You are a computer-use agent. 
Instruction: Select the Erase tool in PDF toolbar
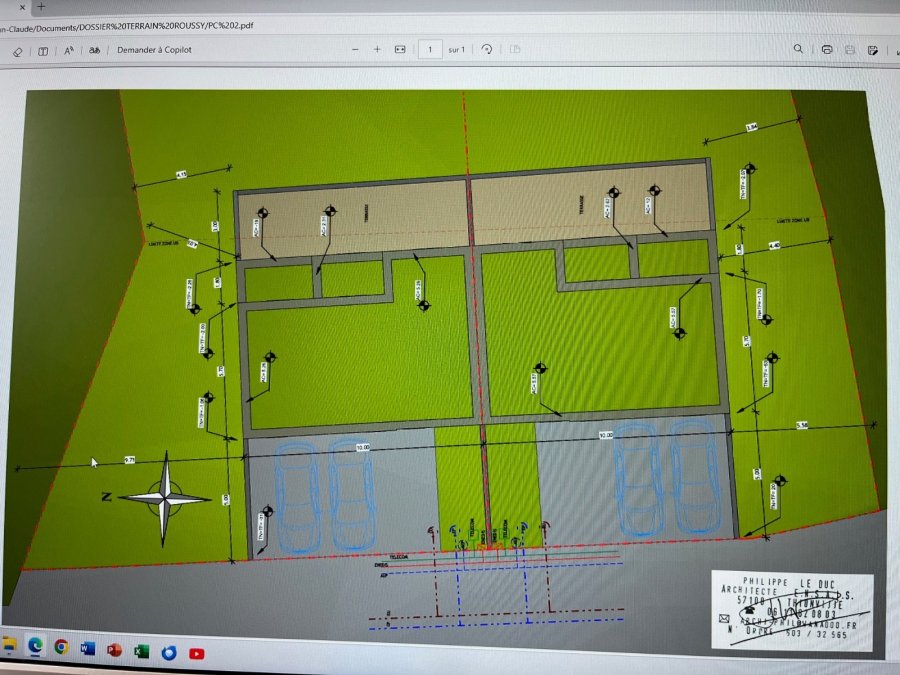(x=17, y=52)
